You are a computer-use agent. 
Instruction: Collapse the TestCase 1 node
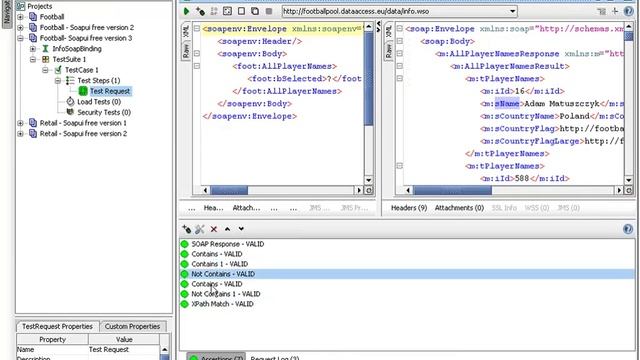point(45,70)
